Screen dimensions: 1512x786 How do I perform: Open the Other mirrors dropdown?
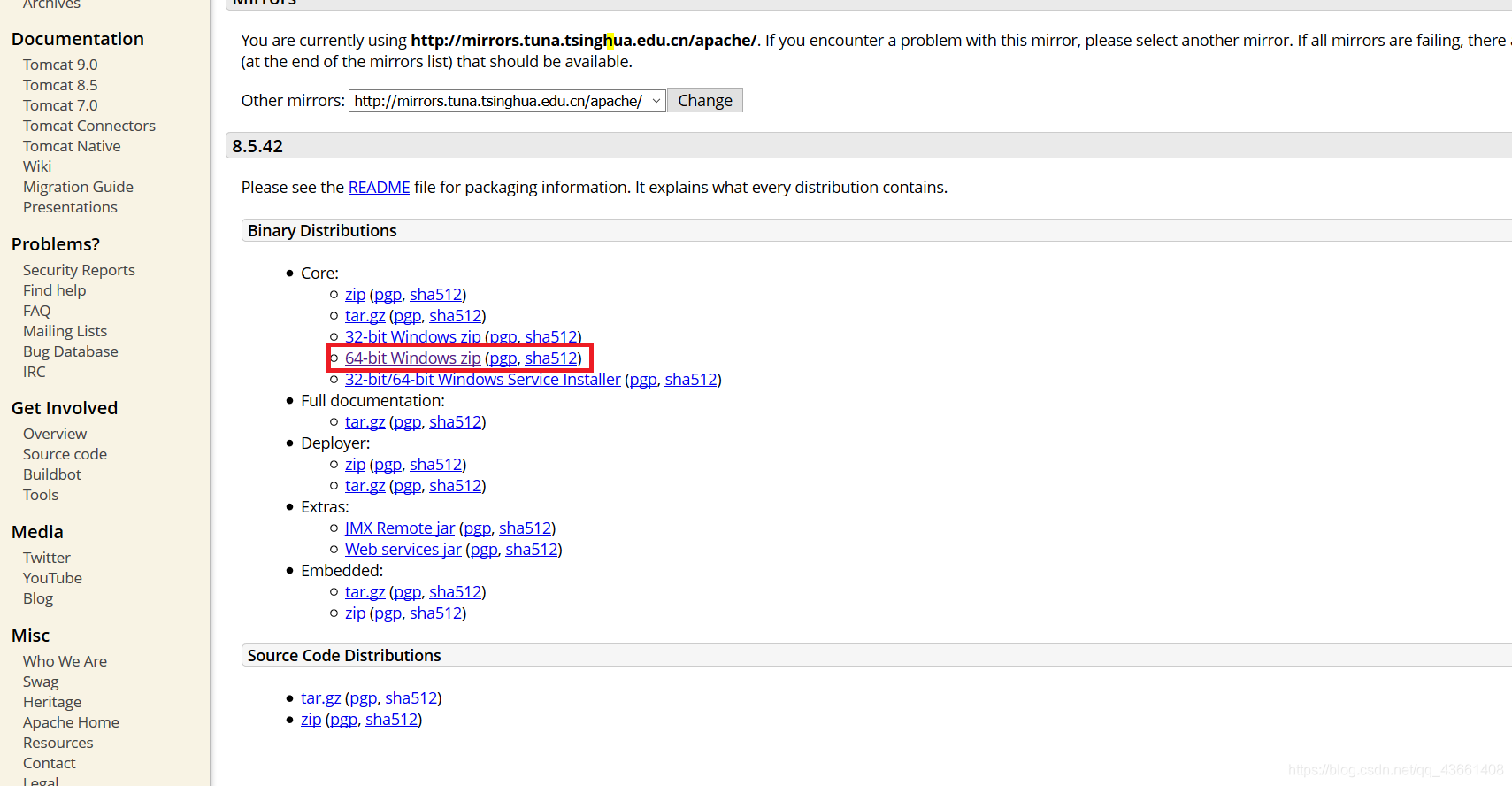pyautogui.click(x=507, y=101)
